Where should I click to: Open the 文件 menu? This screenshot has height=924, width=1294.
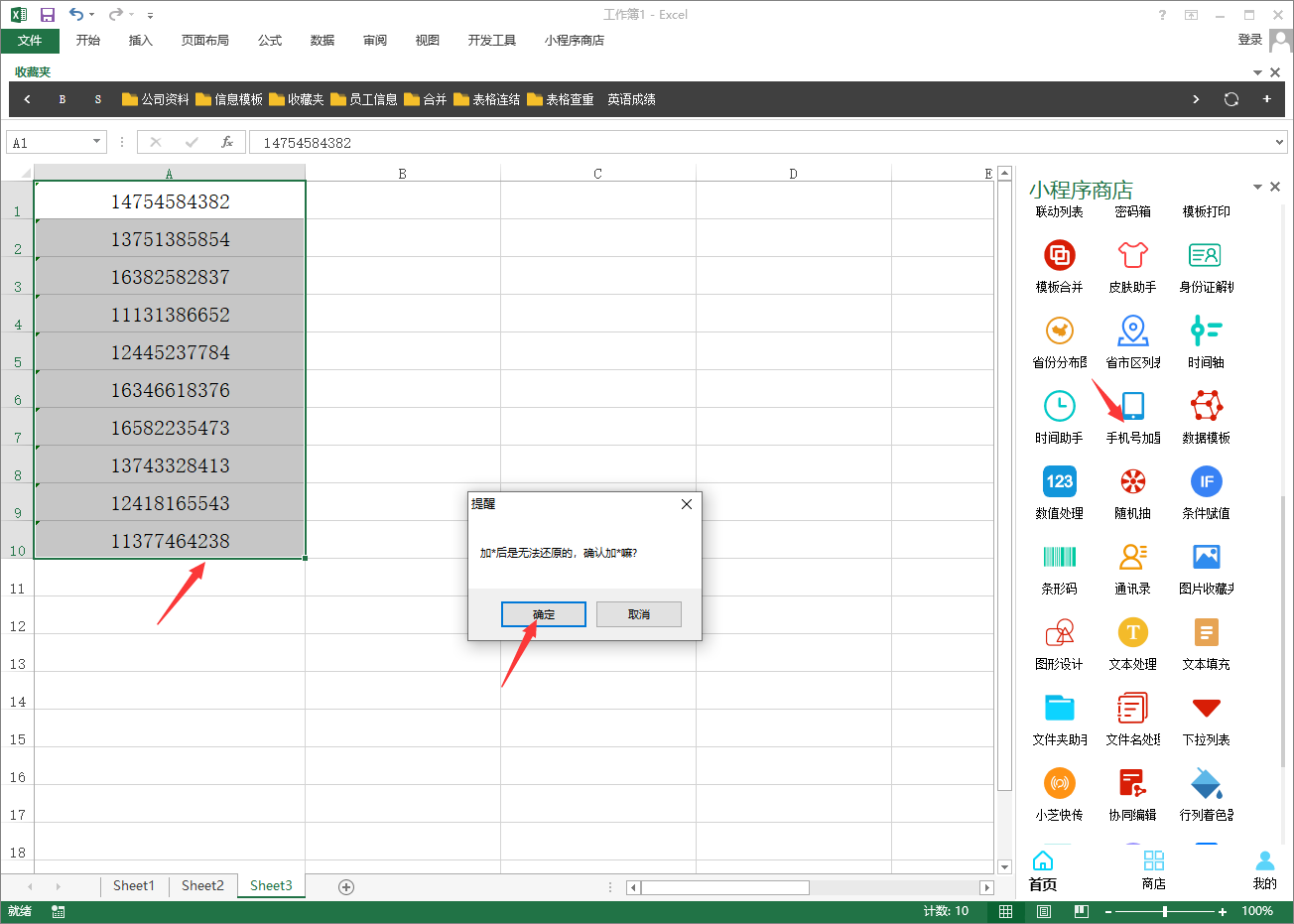(30, 41)
